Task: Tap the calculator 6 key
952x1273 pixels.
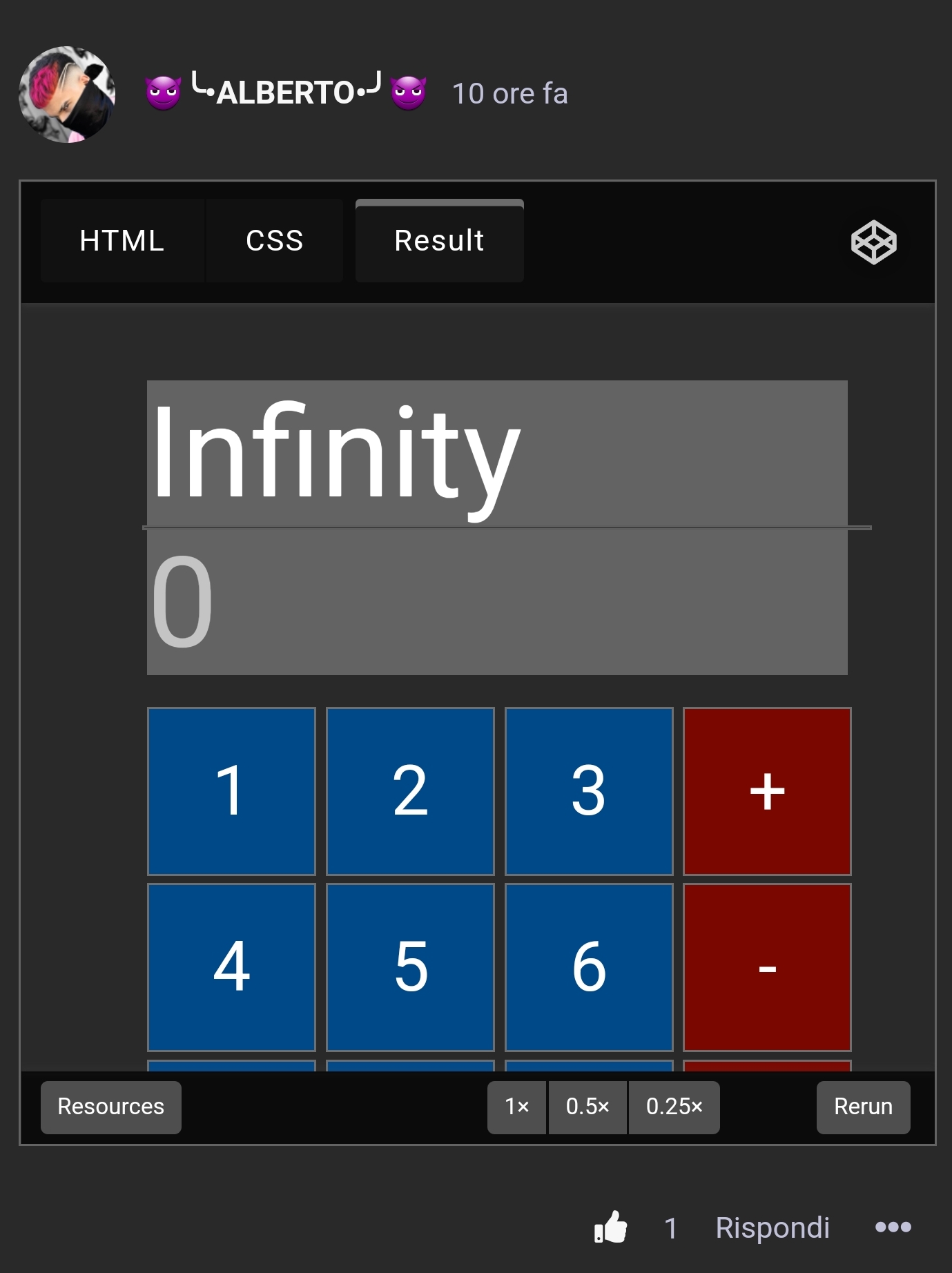Action: (589, 967)
